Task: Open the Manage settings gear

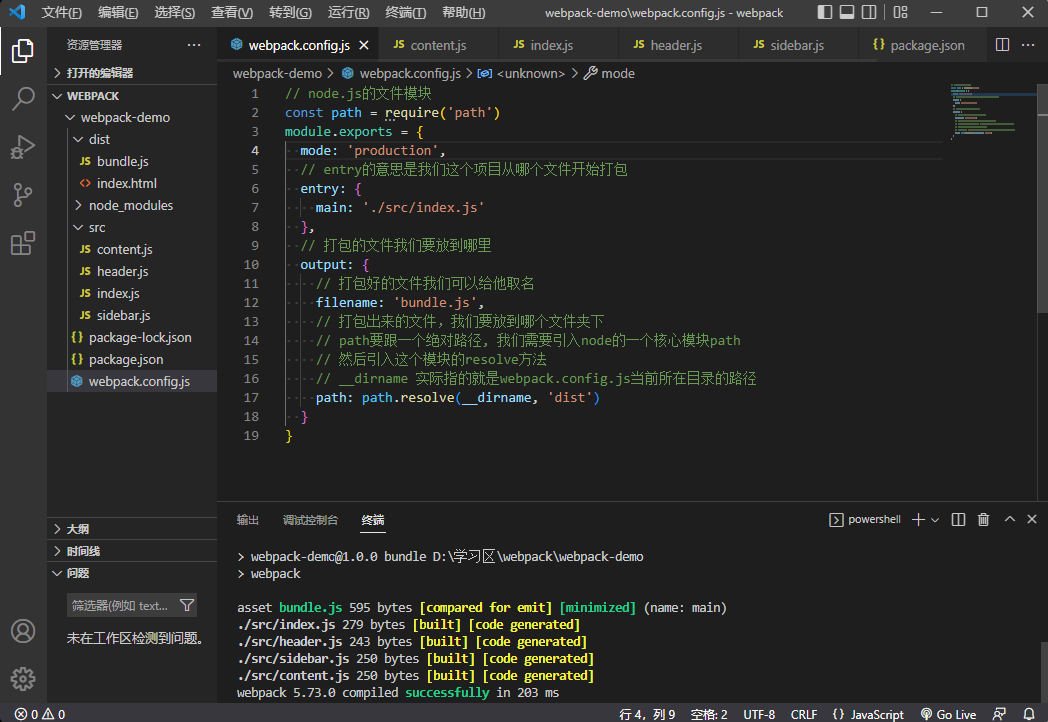Action: (x=23, y=679)
